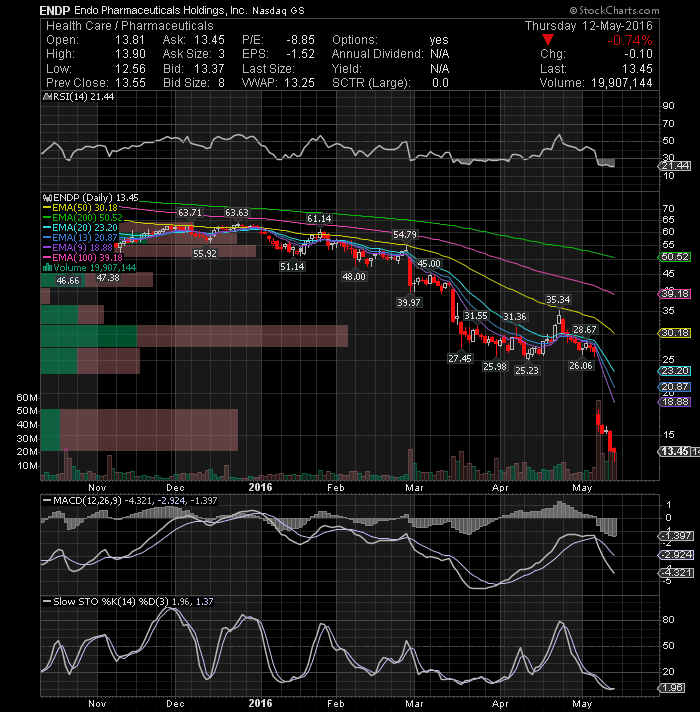The height and width of the screenshot is (712, 700).
Task: Click the pink 39.18 EMA axis tag
Action: click(x=675, y=294)
